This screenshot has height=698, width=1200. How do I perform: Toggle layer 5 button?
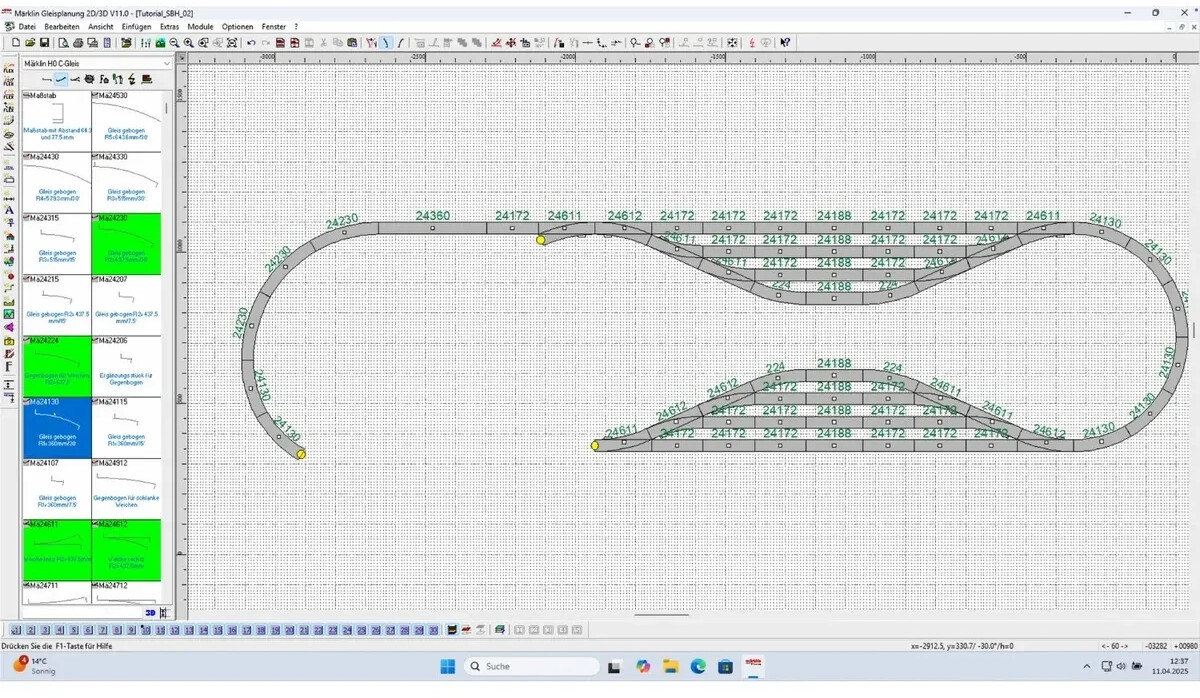[74, 630]
